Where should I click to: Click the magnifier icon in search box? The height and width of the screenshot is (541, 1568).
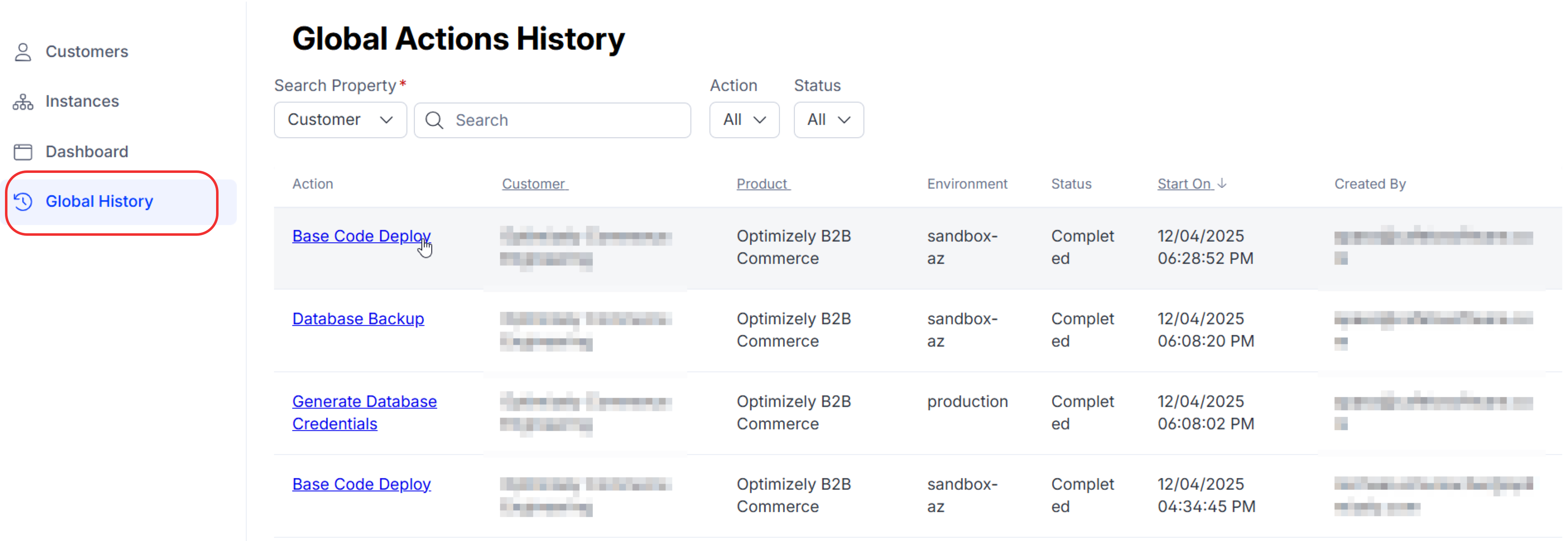(x=434, y=120)
